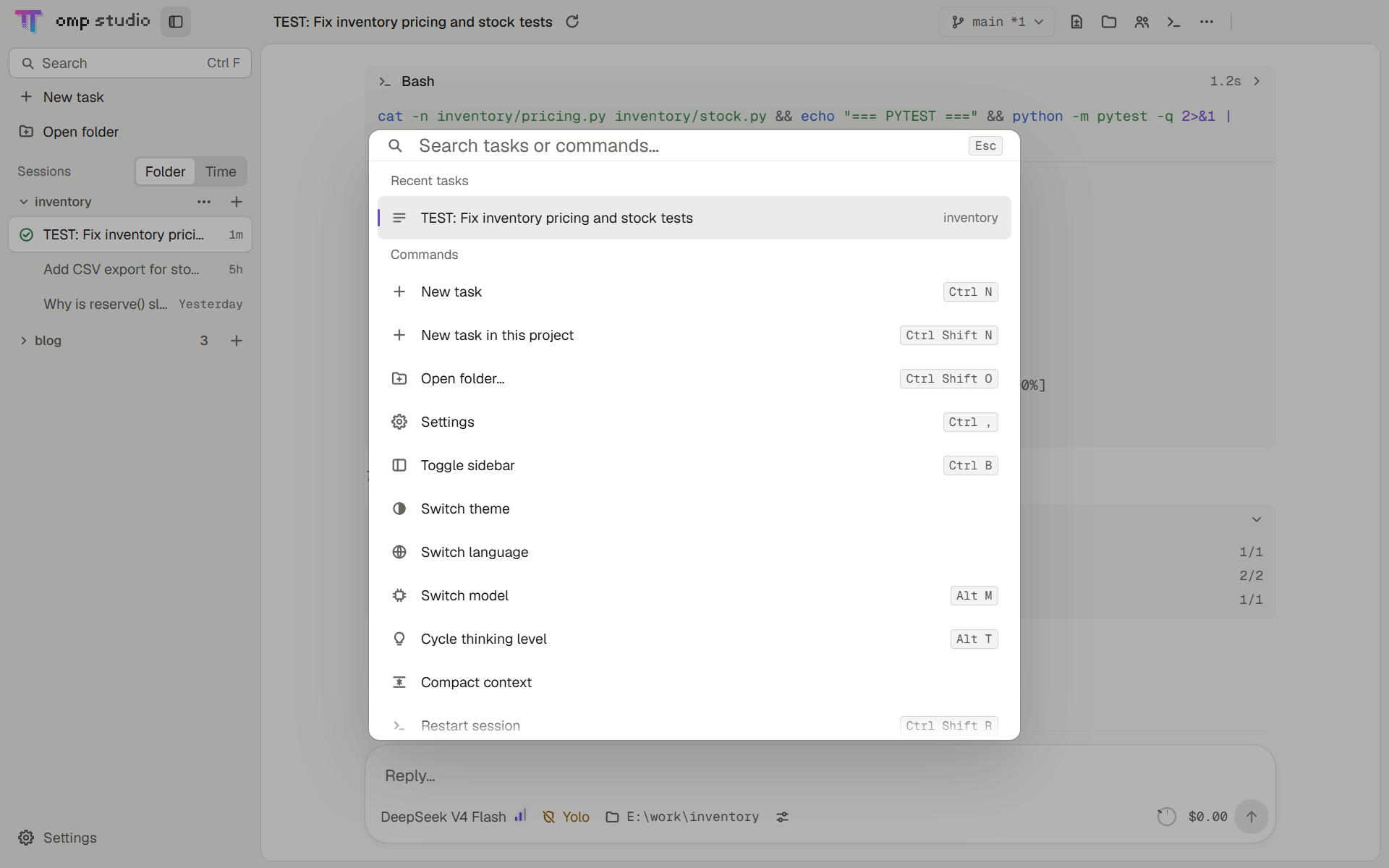Click the Search tasks or commands field
The height and width of the screenshot is (868, 1389).
tap(687, 145)
